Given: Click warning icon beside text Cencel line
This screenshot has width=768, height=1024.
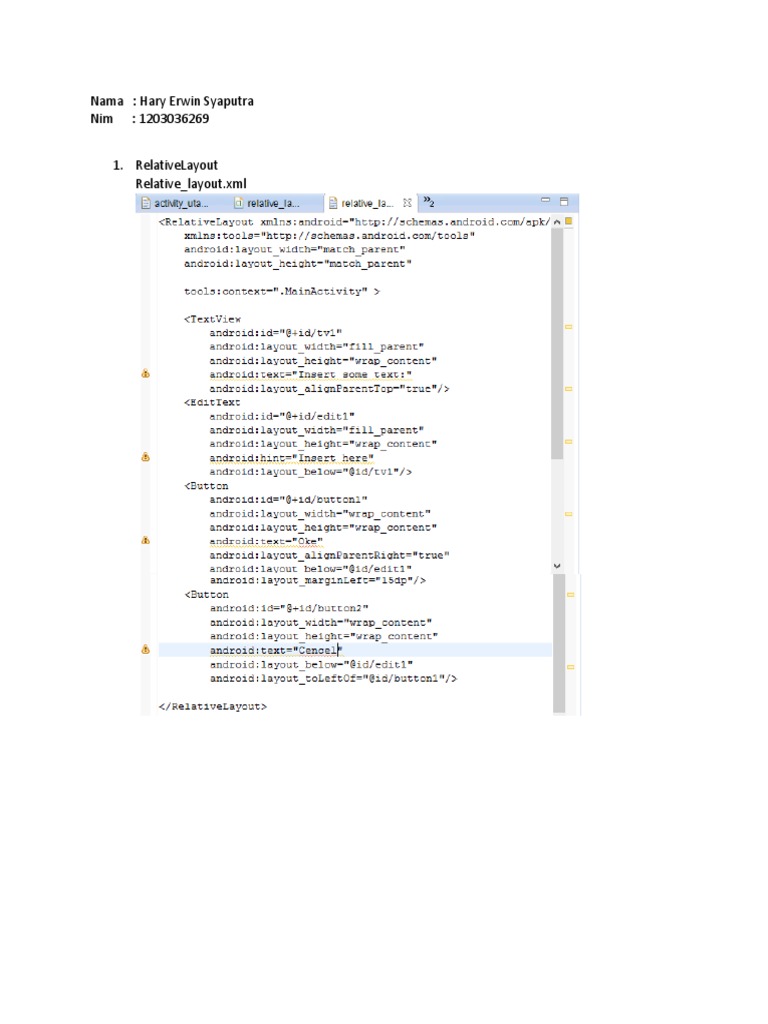Looking at the screenshot, I should point(146,650).
